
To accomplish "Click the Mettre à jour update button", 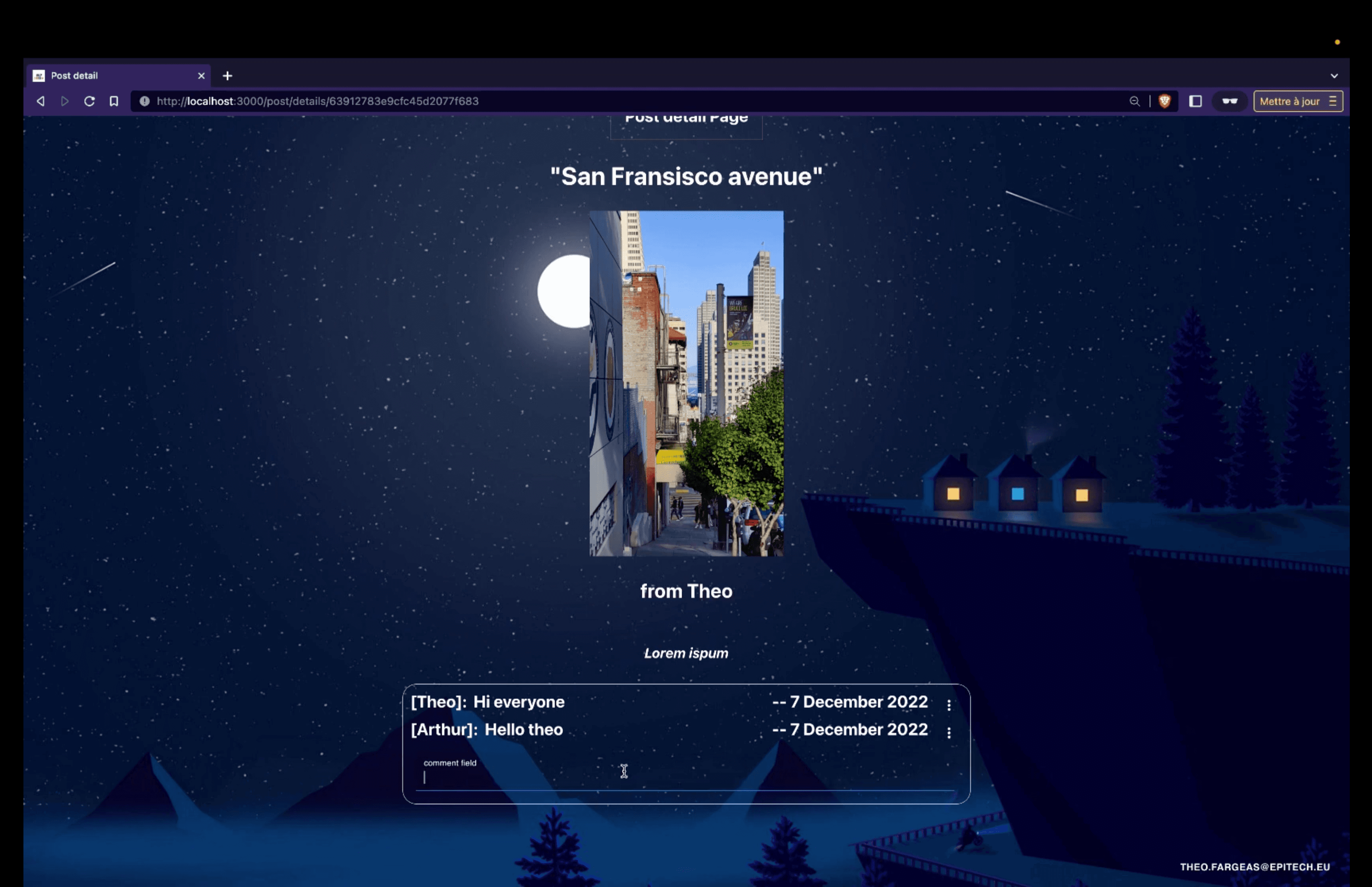I will coord(1290,101).
